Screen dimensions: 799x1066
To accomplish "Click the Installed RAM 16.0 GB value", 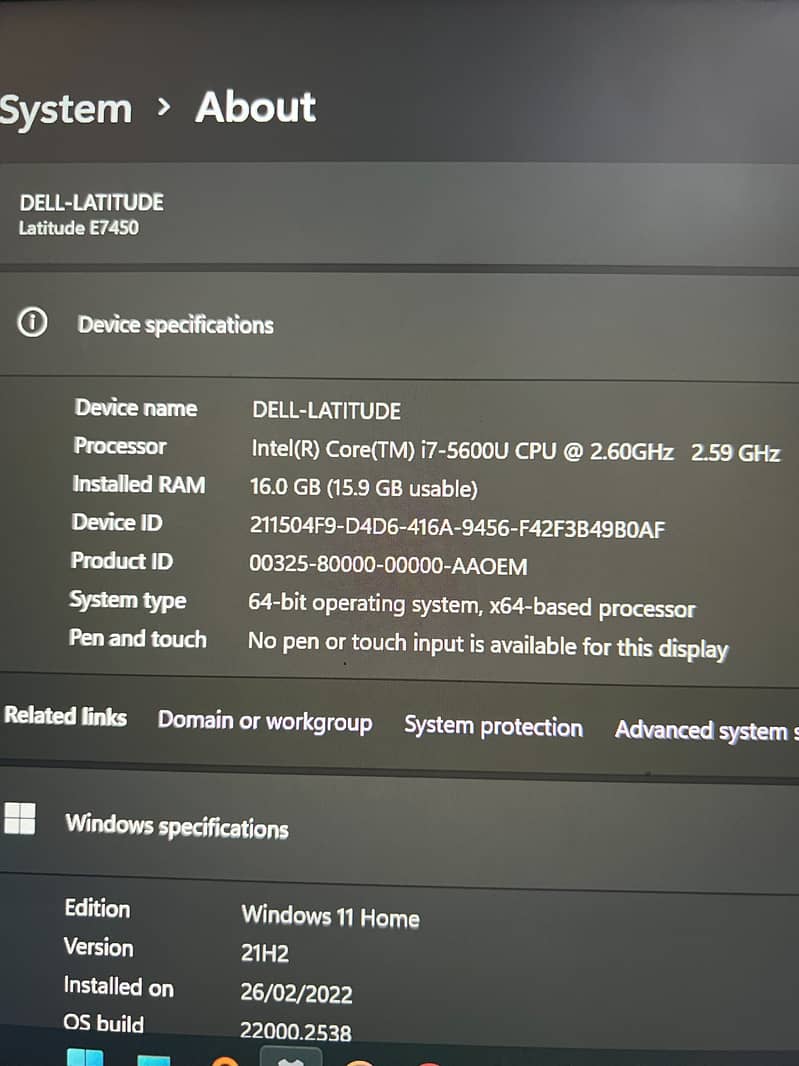I will coord(363,487).
